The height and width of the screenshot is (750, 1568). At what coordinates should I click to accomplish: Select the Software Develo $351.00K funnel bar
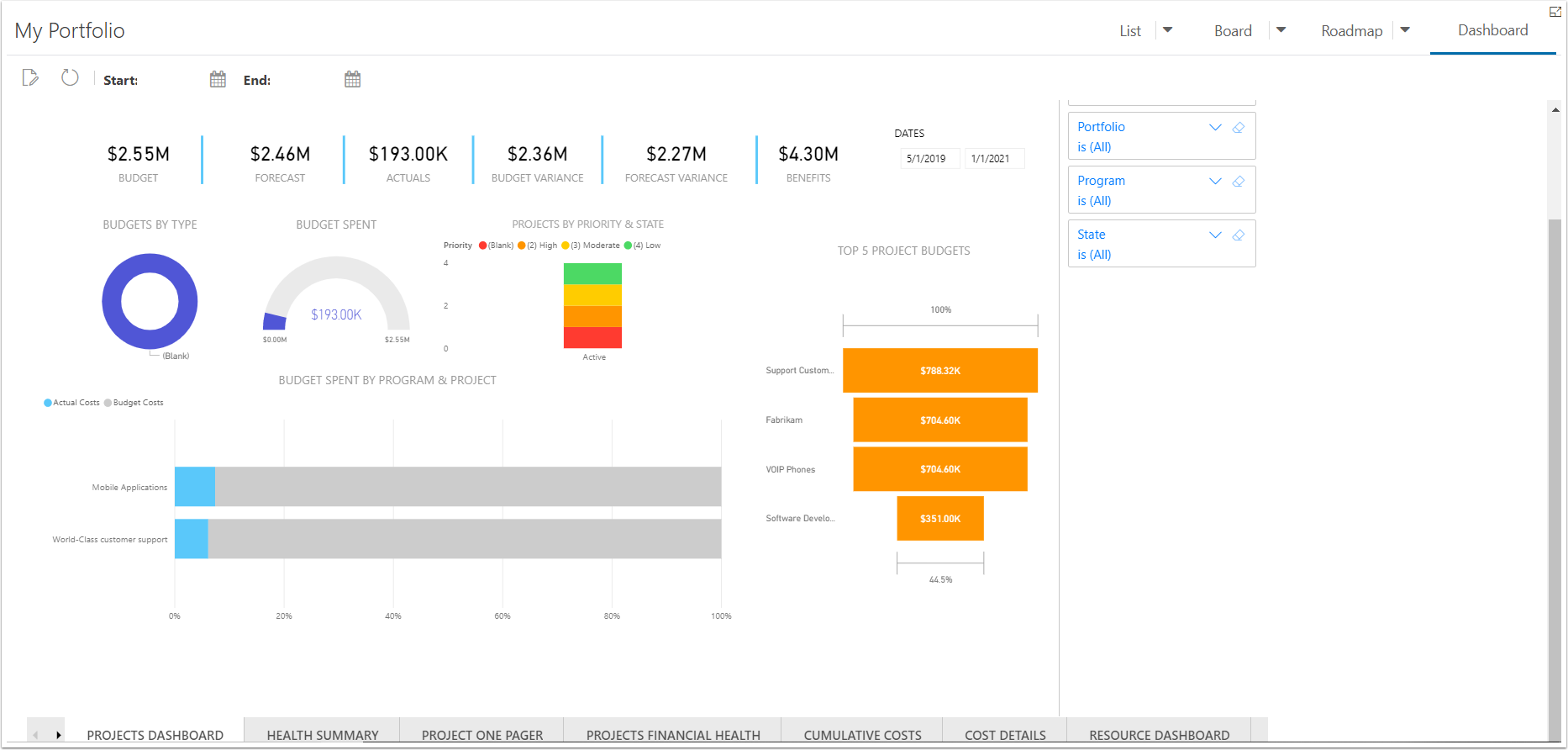tap(940, 519)
